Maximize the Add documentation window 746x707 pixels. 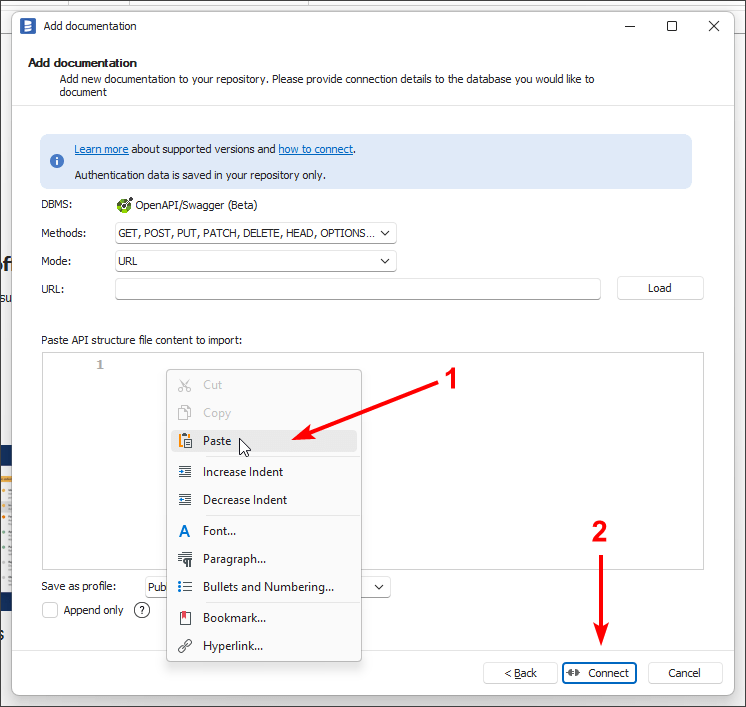[672, 26]
